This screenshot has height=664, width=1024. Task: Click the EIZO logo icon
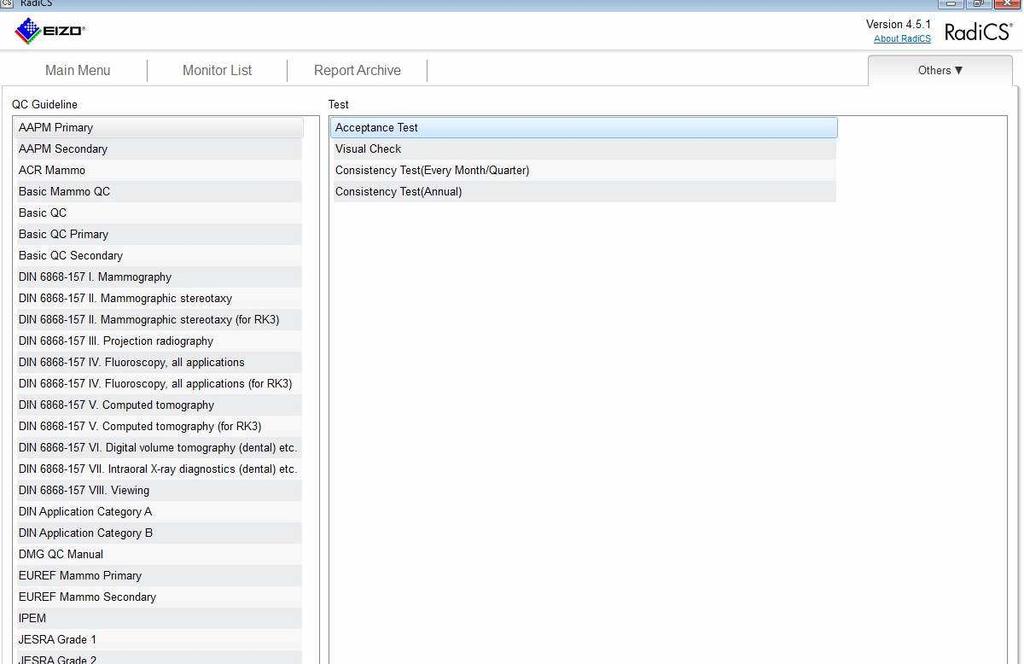coord(50,30)
